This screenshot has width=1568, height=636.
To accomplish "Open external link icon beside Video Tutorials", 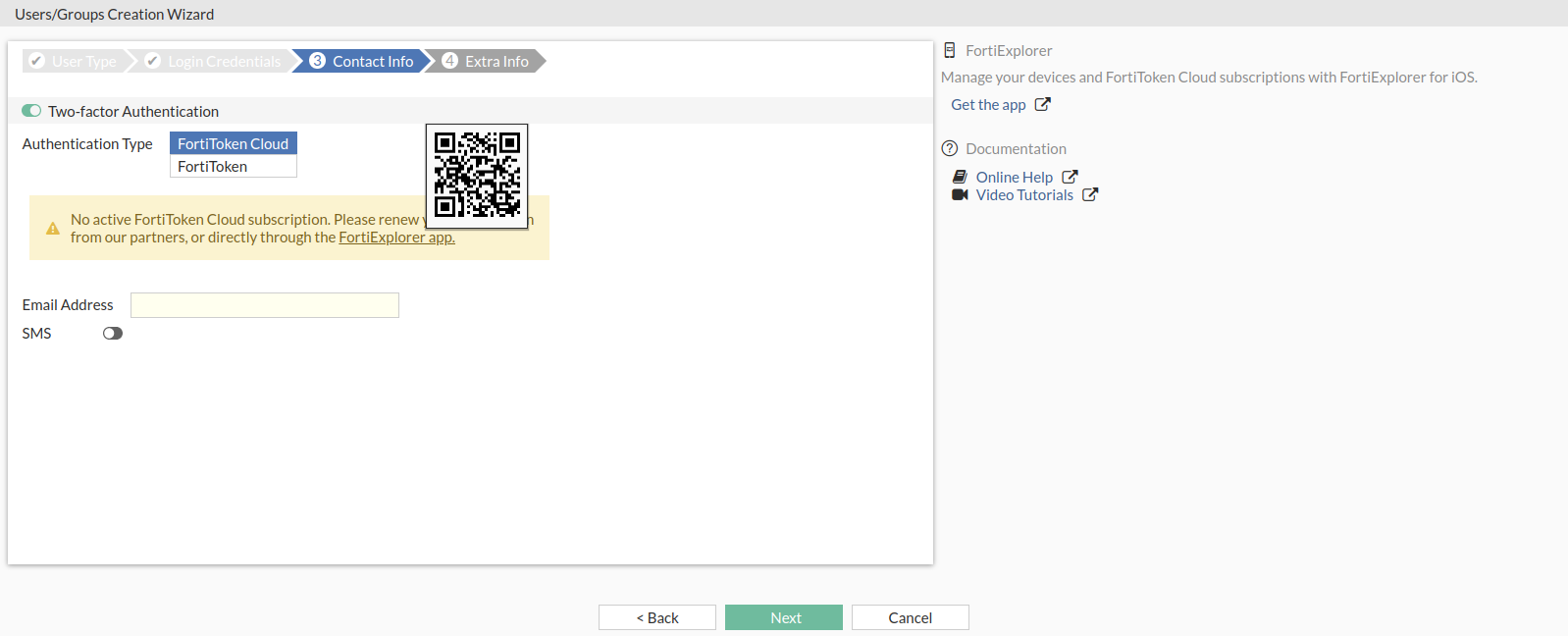I will tap(1090, 194).
